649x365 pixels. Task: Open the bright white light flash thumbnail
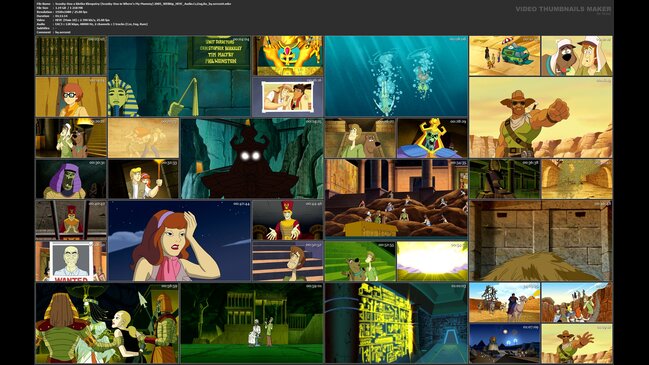click(432, 262)
